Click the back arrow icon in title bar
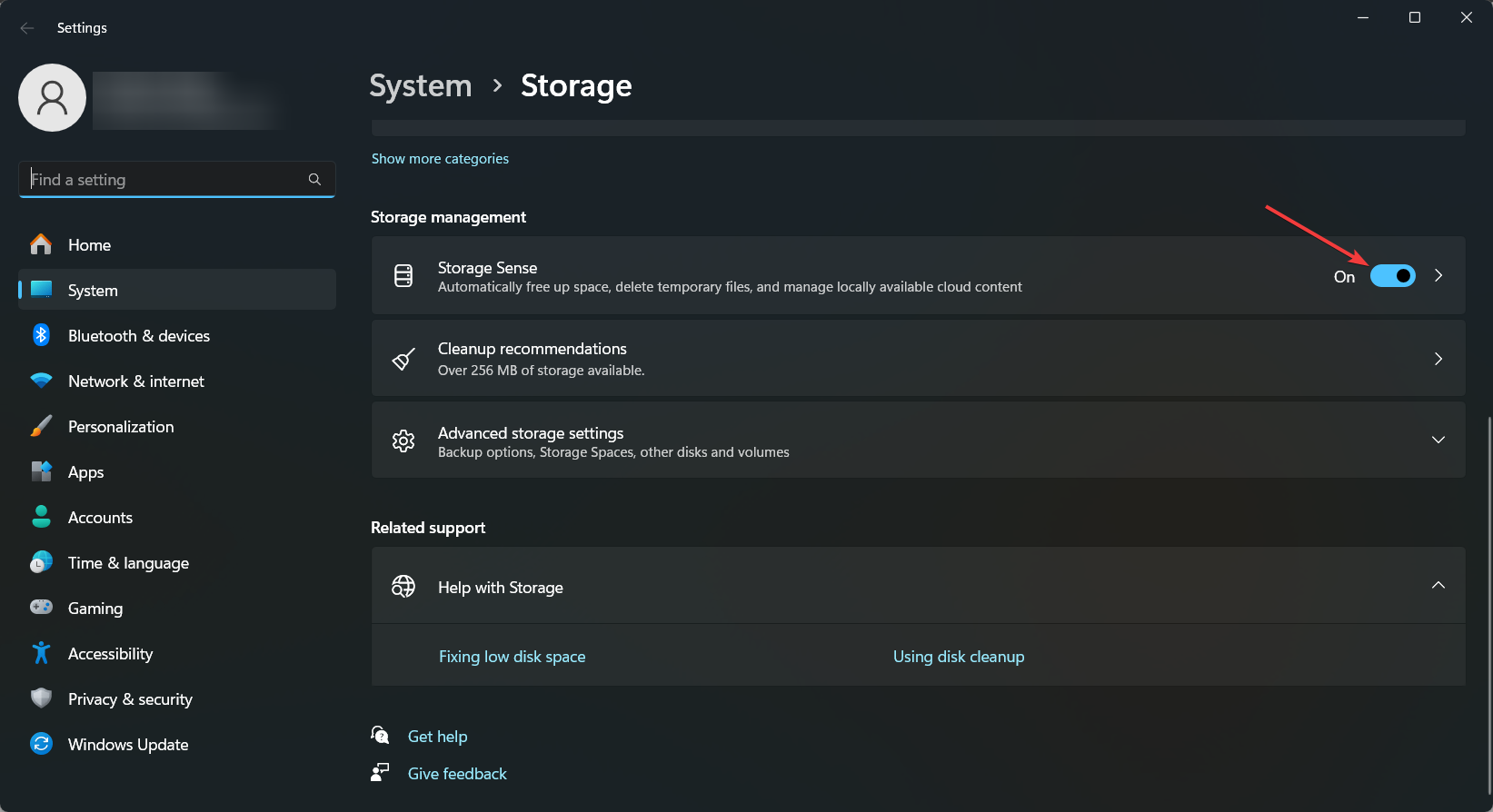1493x812 pixels. coord(27,28)
